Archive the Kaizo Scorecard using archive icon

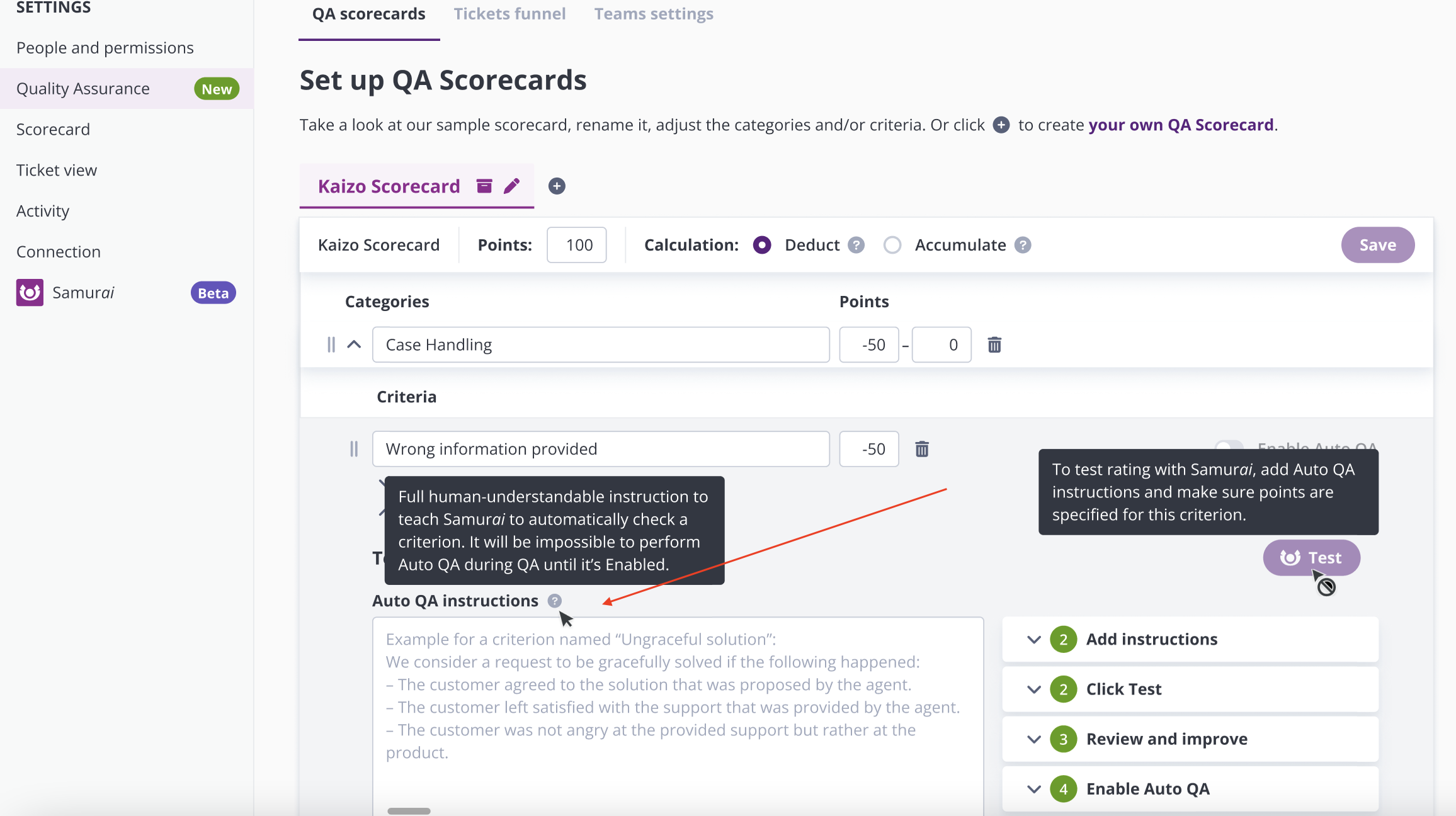(x=484, y=186)
